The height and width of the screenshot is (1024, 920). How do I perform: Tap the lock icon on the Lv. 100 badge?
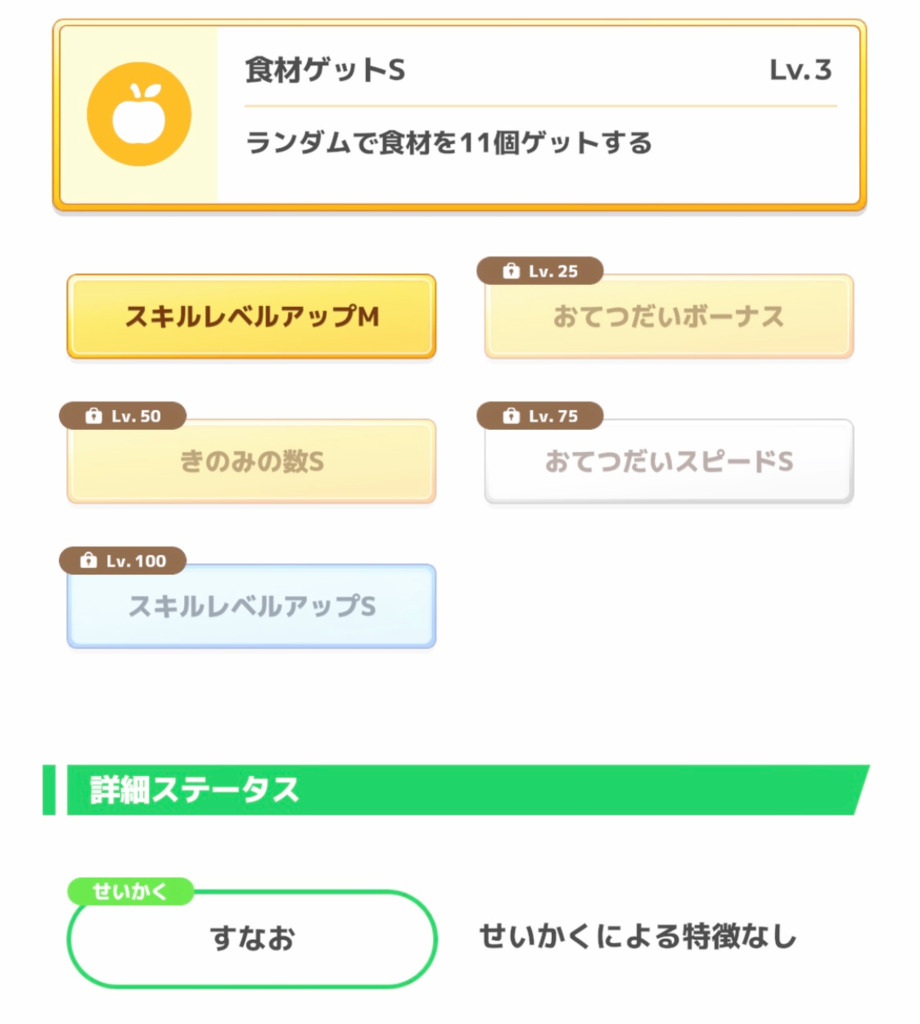[x=93, y=561]
